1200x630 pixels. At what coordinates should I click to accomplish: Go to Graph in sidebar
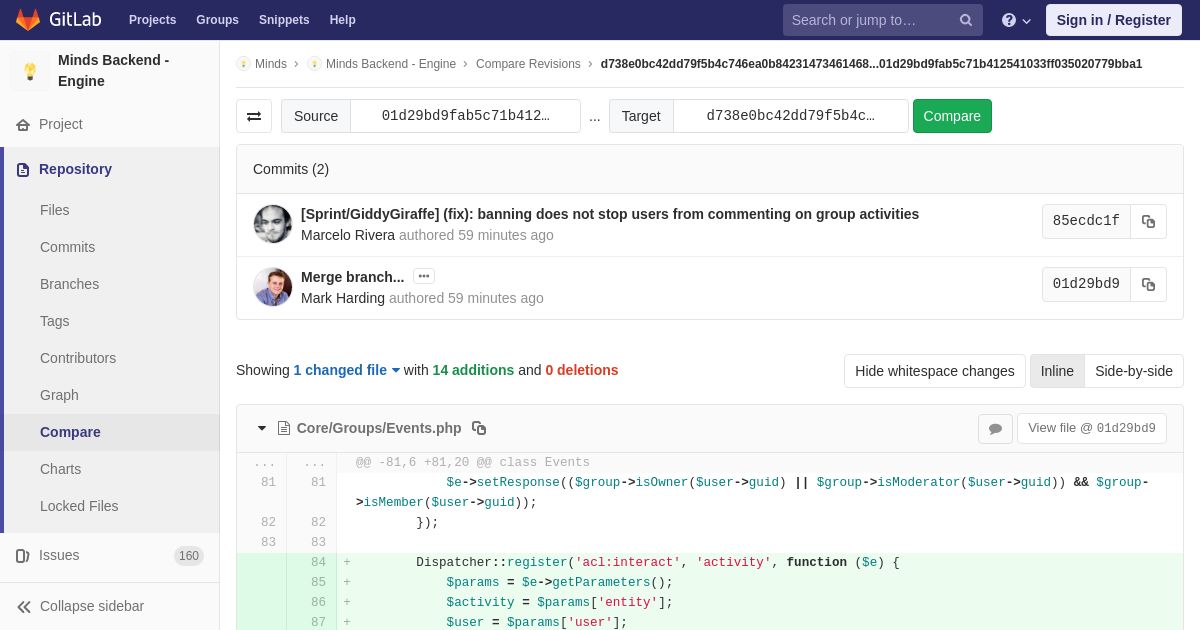[59, 395]
